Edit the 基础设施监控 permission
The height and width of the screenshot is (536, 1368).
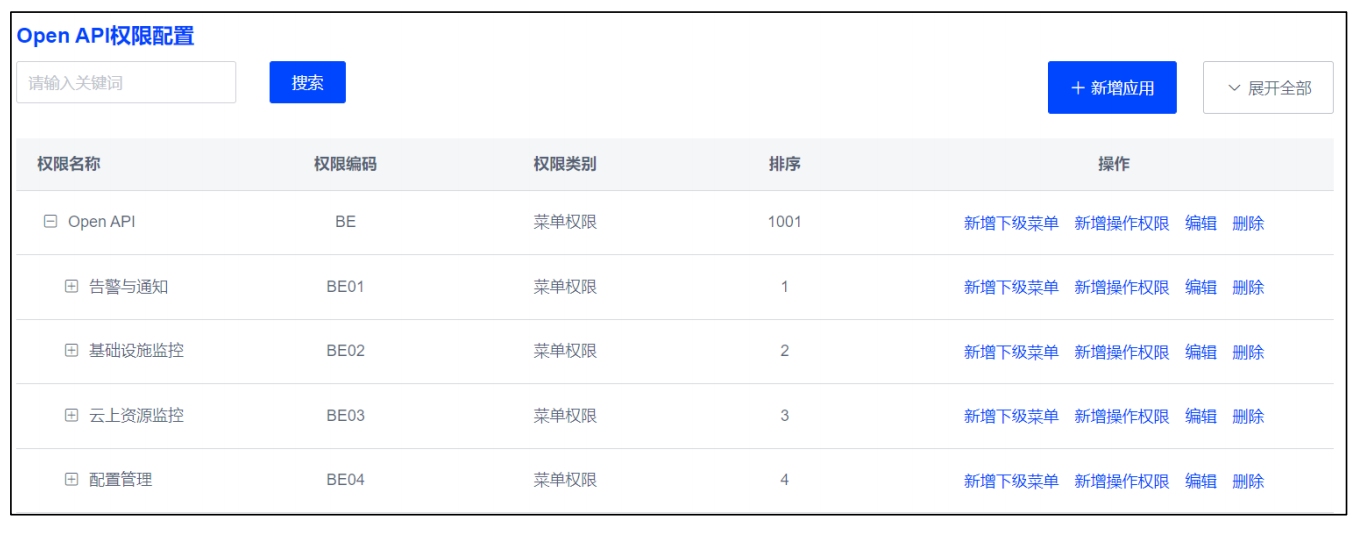[x=1201, y=352]
